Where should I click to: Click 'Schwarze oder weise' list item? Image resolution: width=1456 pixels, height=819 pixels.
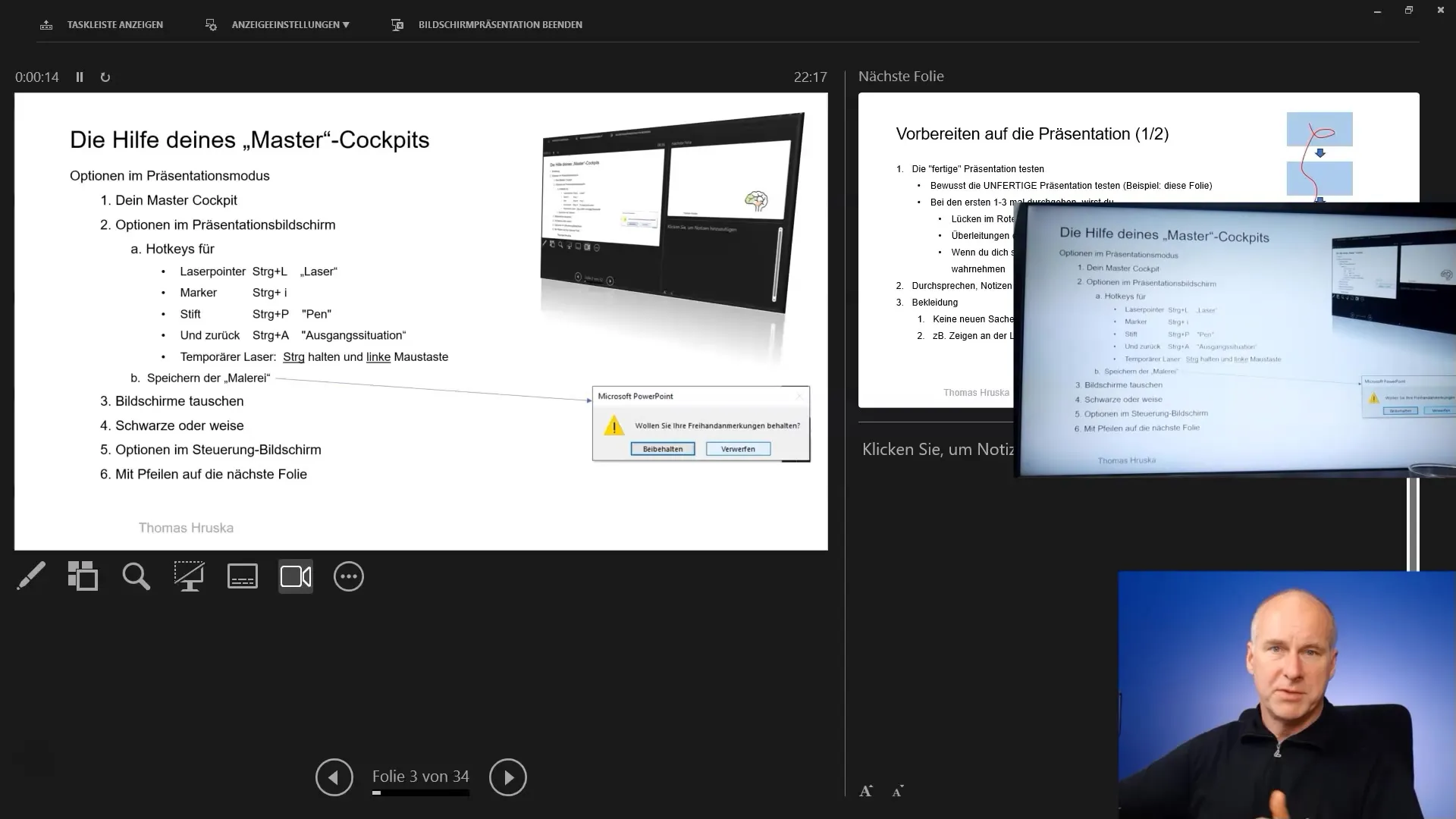click(x=172, y=425)
